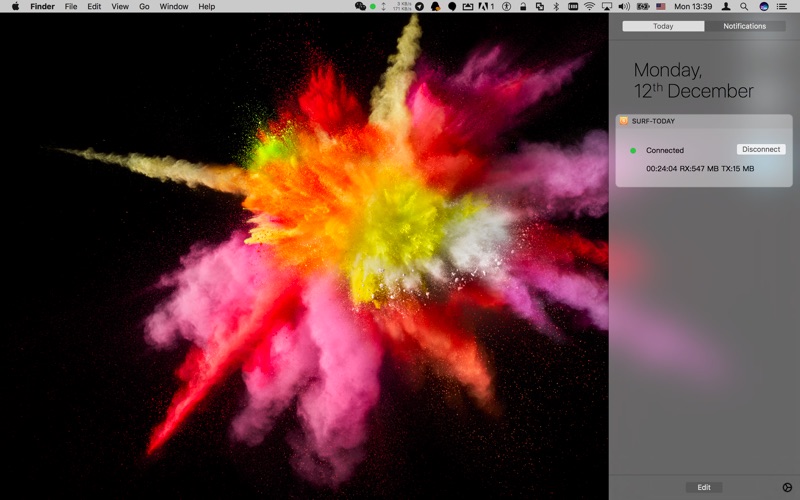This screenshot has height=500, width=800.
Task: Click the Siri icon in menu bar
Action: [764, 6]
